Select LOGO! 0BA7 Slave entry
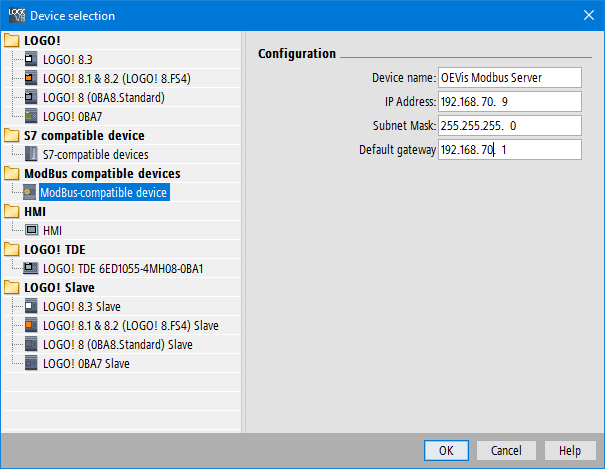Image resolution: width=605 pixels, height=469 pixels. [86, 364]
